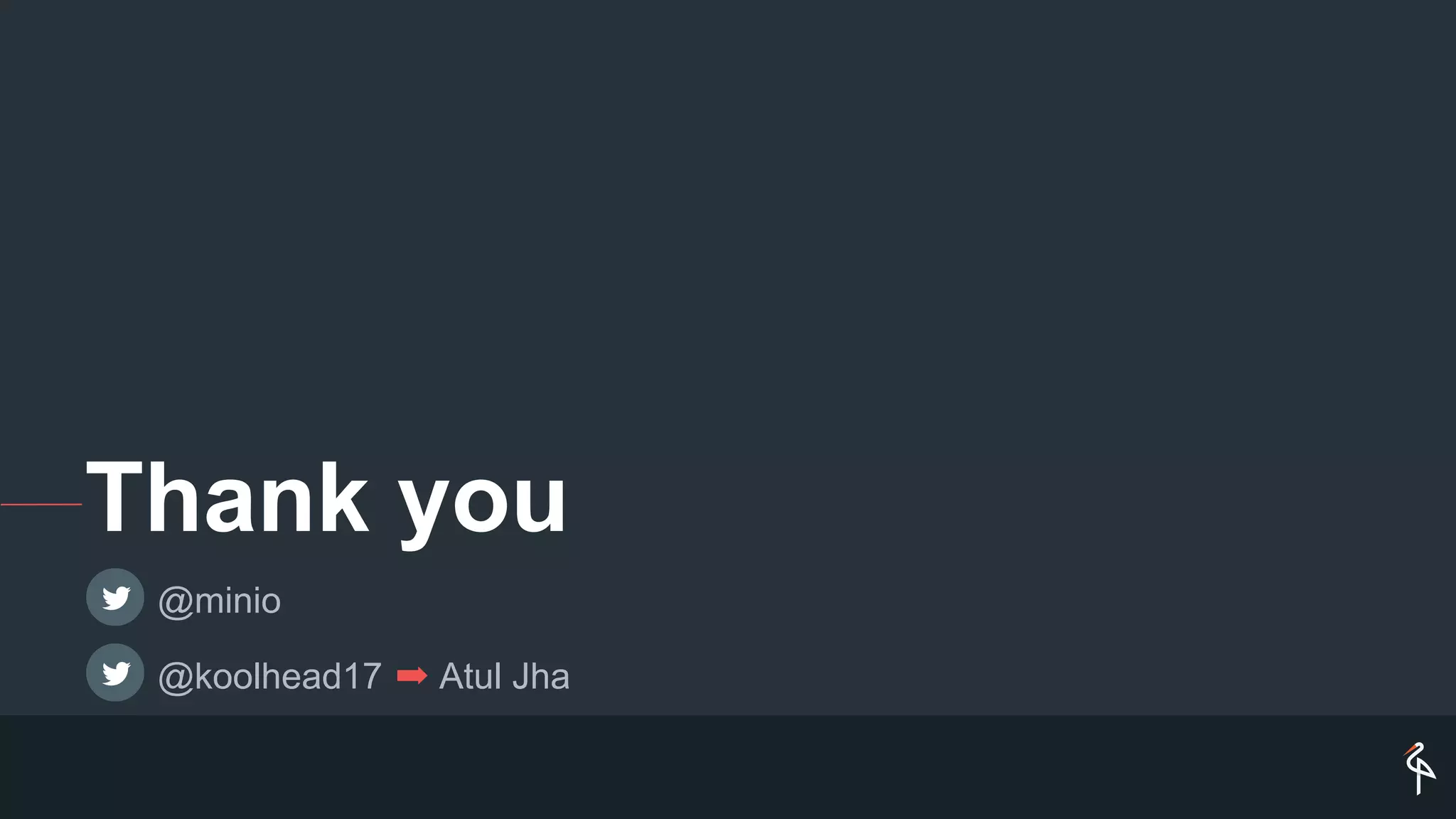
Task: Click the red beak of the stork logo
Action: pos(1408,749)
